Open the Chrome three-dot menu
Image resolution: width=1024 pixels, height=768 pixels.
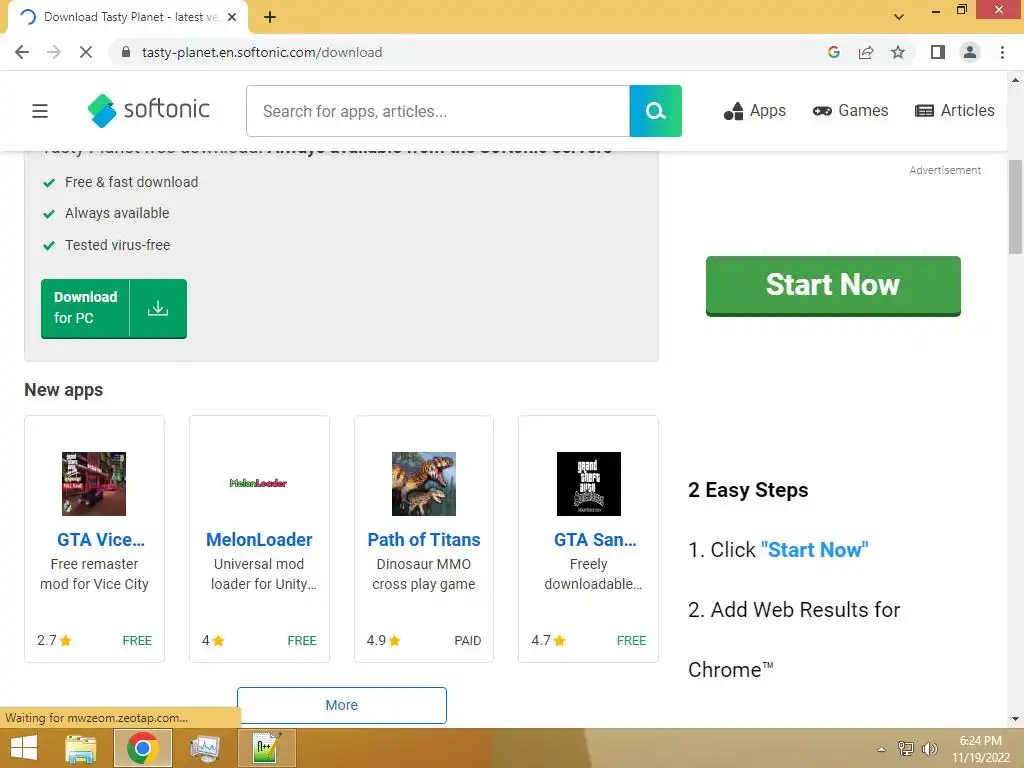click(x=1002, y=52)
